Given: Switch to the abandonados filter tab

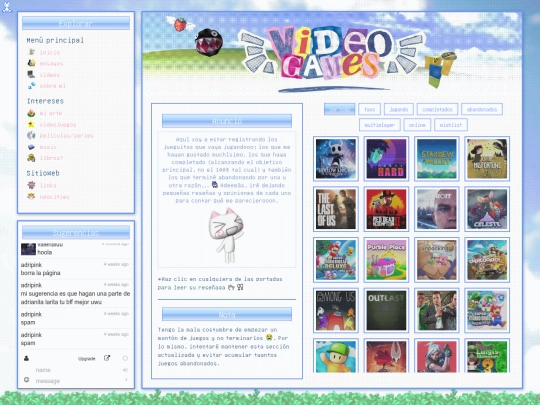Looking at the screenshot, I should [482, 109].
